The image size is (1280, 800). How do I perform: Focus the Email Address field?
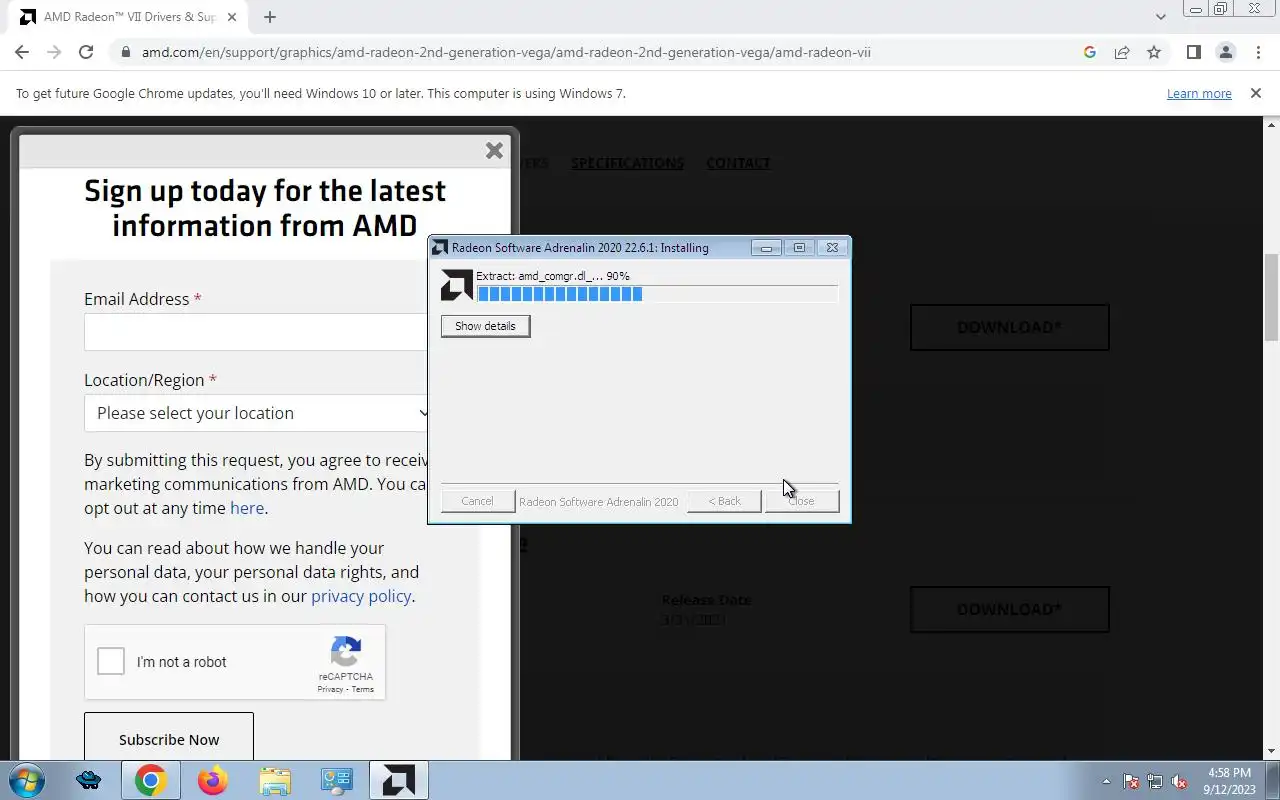[257, 332]
